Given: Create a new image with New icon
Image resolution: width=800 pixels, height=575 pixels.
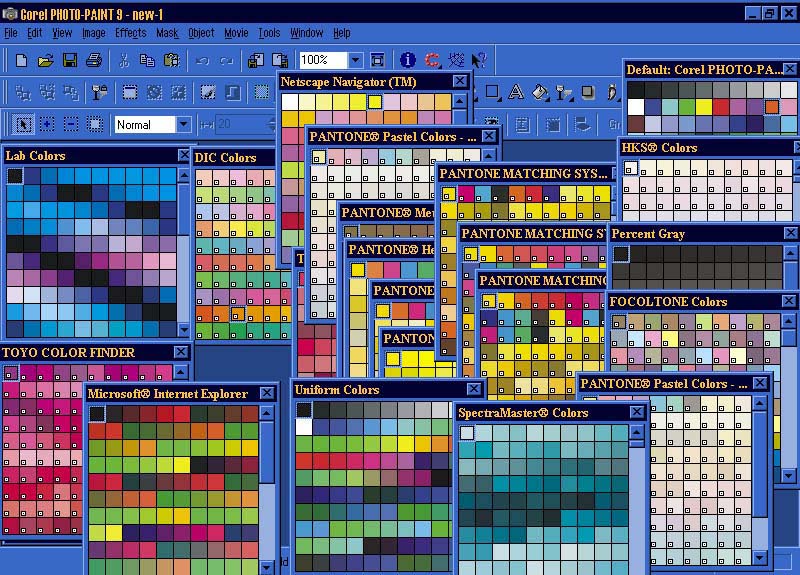Looking at the screenshot, I should pos(21,60).
